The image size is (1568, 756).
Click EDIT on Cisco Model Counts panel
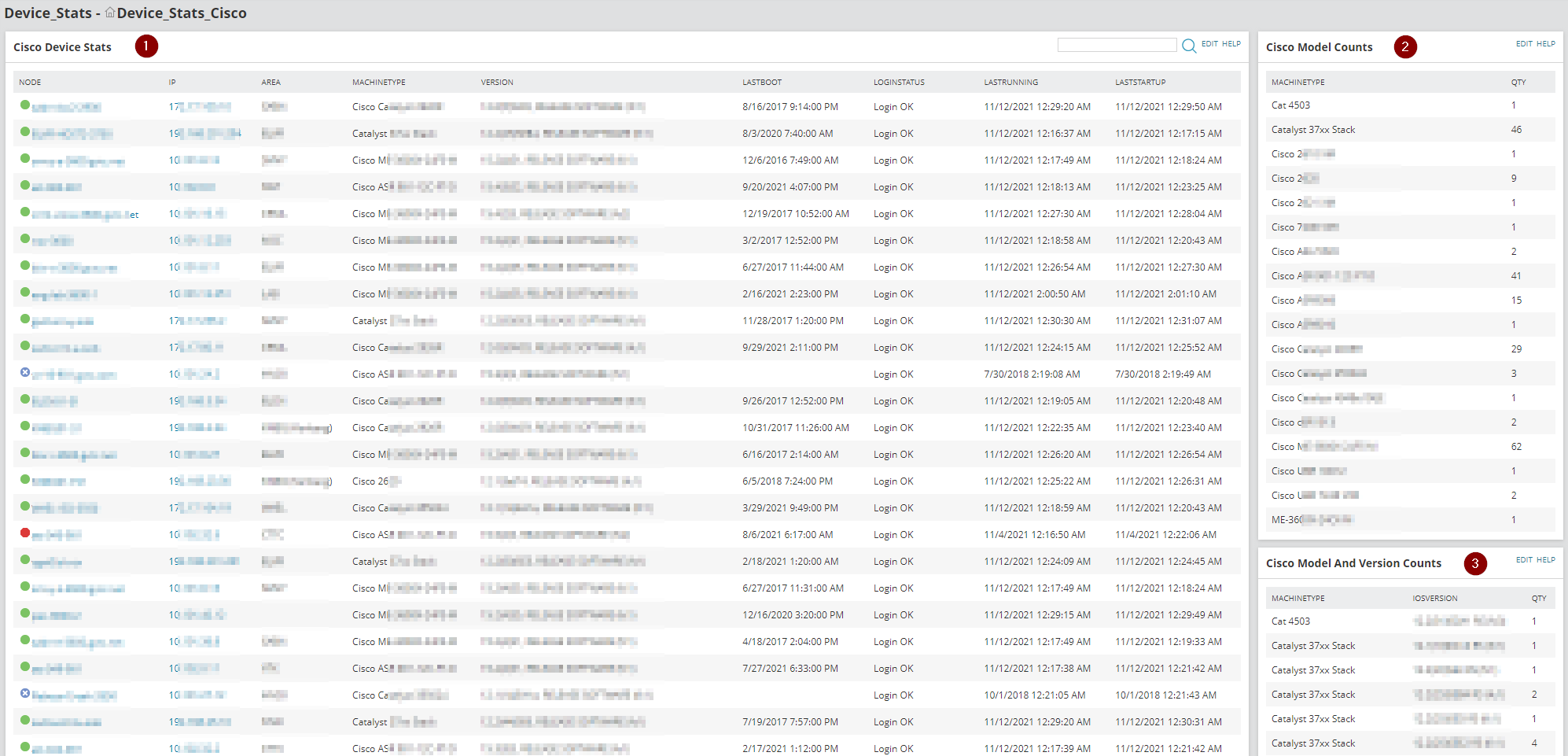coord(1524,44)
